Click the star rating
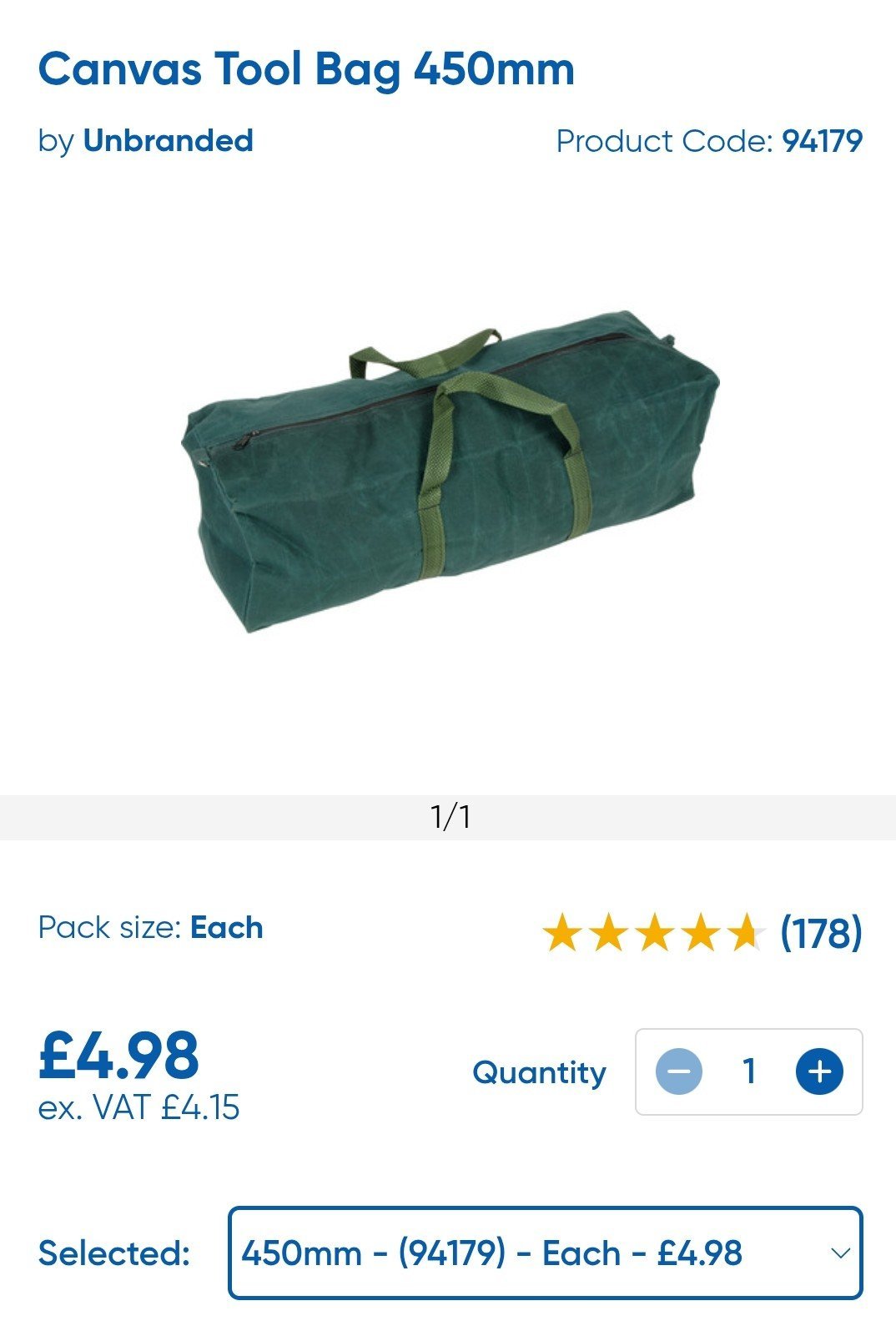Viewport: 896px width, 1331px height. coord(653,932)
